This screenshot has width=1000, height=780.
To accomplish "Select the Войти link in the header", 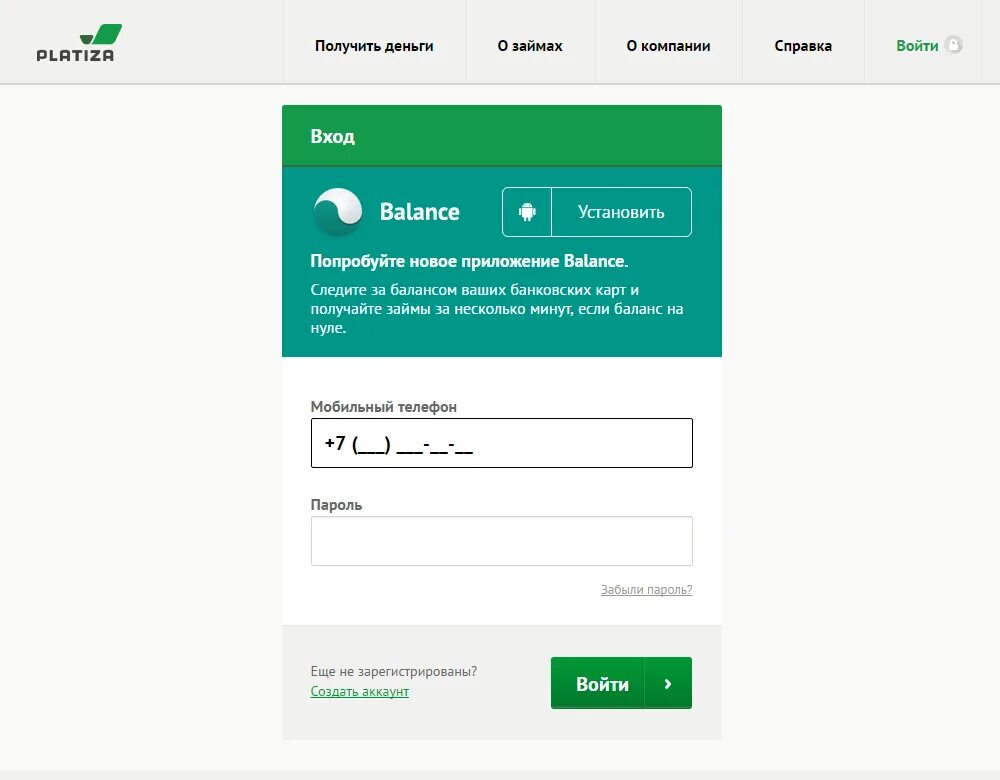I will [917, 46].
